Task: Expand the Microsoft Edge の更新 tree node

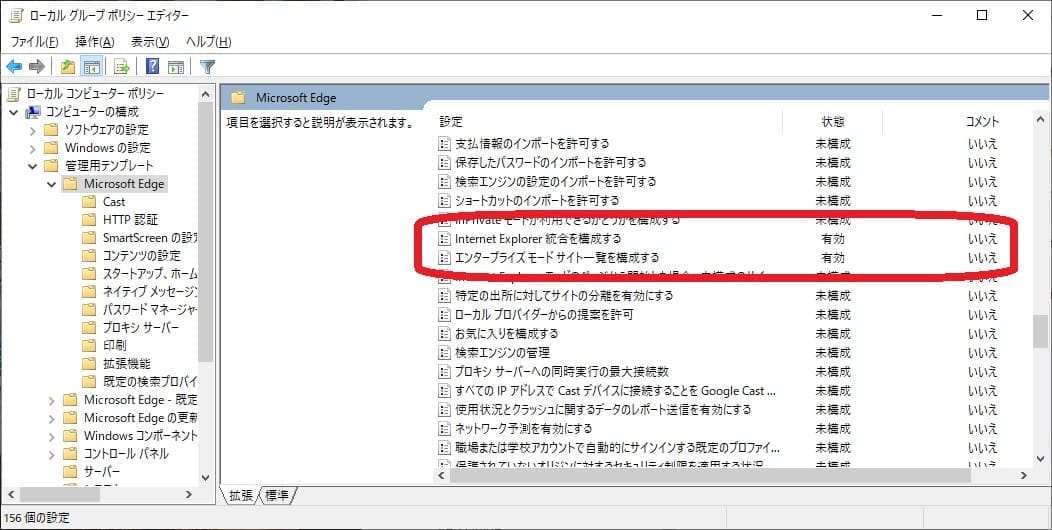Action: pyautogui.click(x=52, y=418)
